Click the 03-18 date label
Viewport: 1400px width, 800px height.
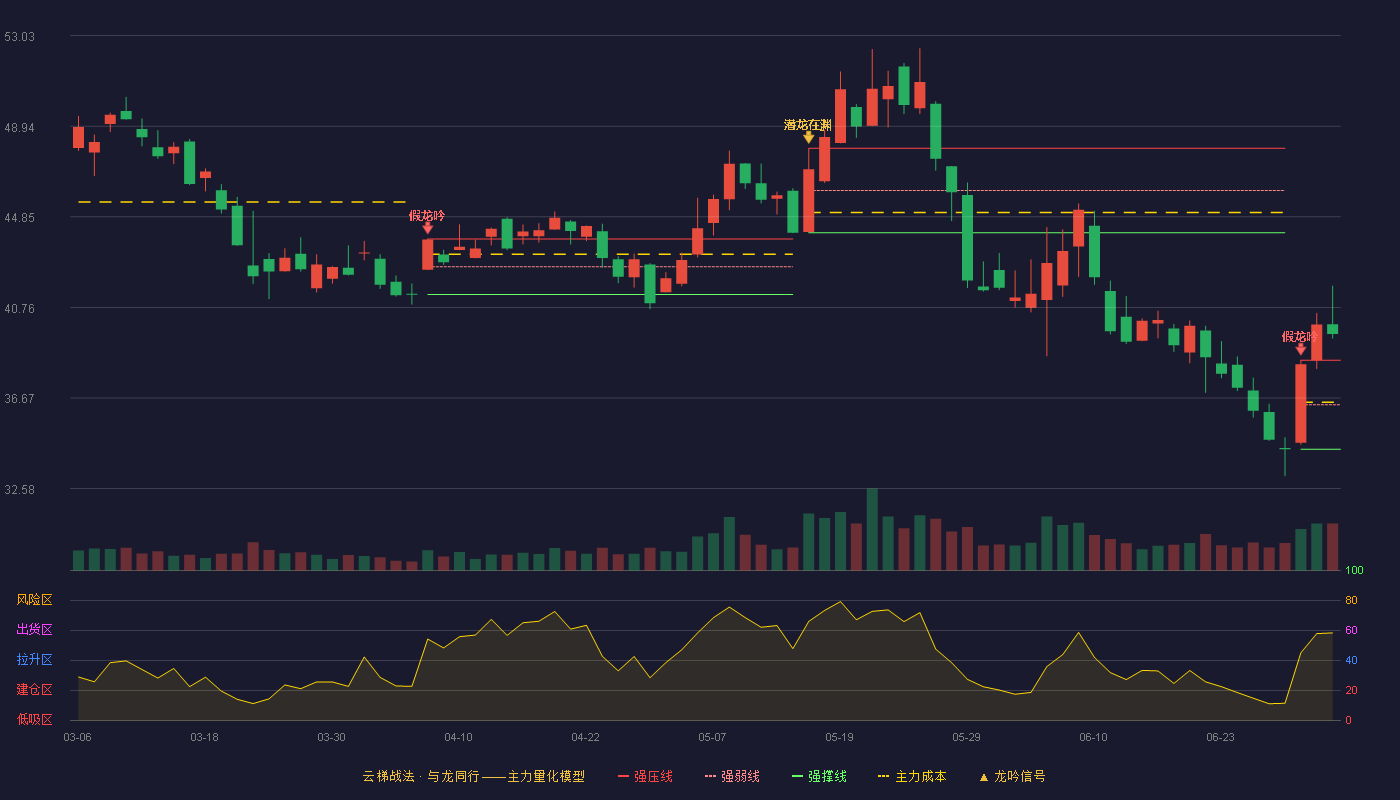[204, 737]
